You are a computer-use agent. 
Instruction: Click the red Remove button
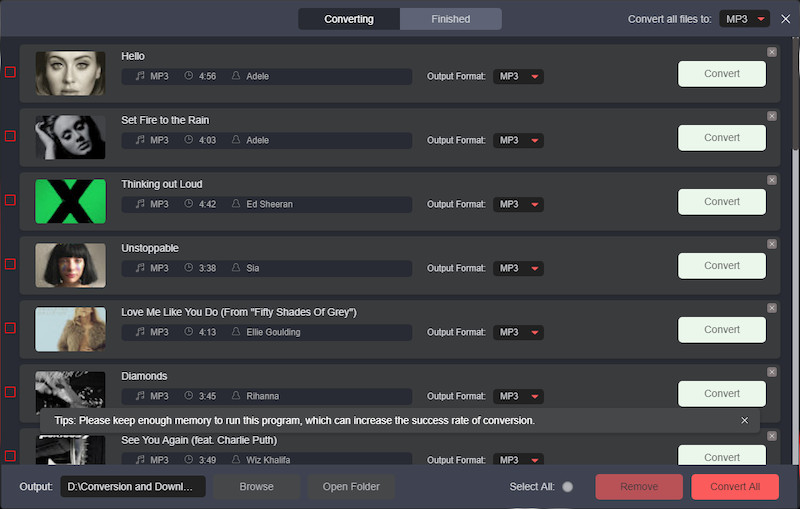click(639, 487)
